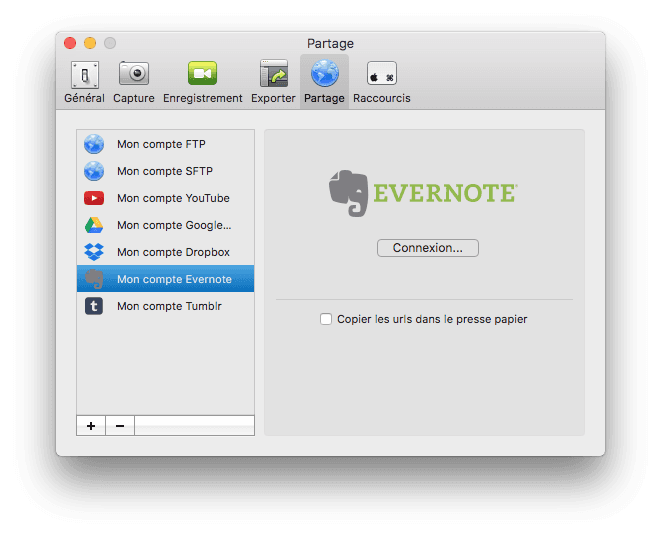Switch to the Exporter tab label

(x=273, y=98)
